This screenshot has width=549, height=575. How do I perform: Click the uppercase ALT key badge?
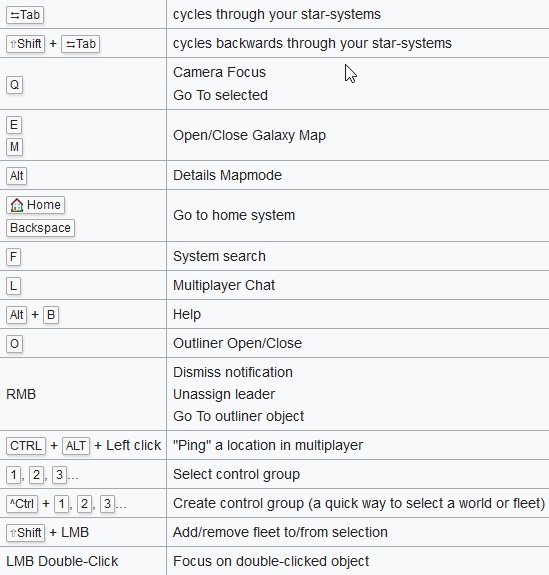pyautogui.click(x=76, y=446)
